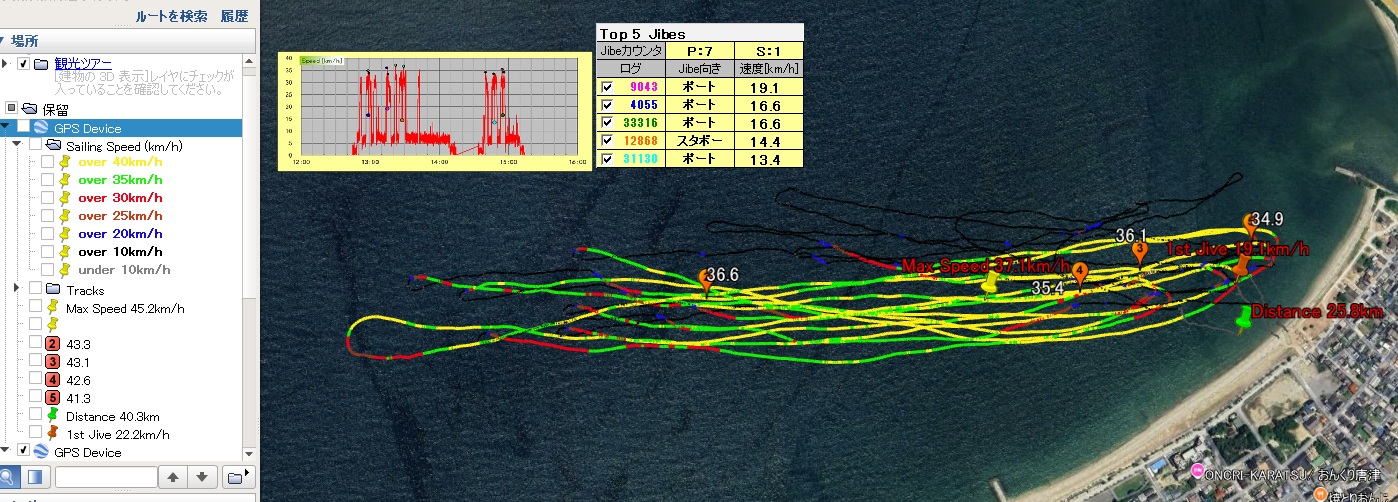Click the search magnifier icon below places list
This screenshot has width=1398, height=502.
pos(8,477)
